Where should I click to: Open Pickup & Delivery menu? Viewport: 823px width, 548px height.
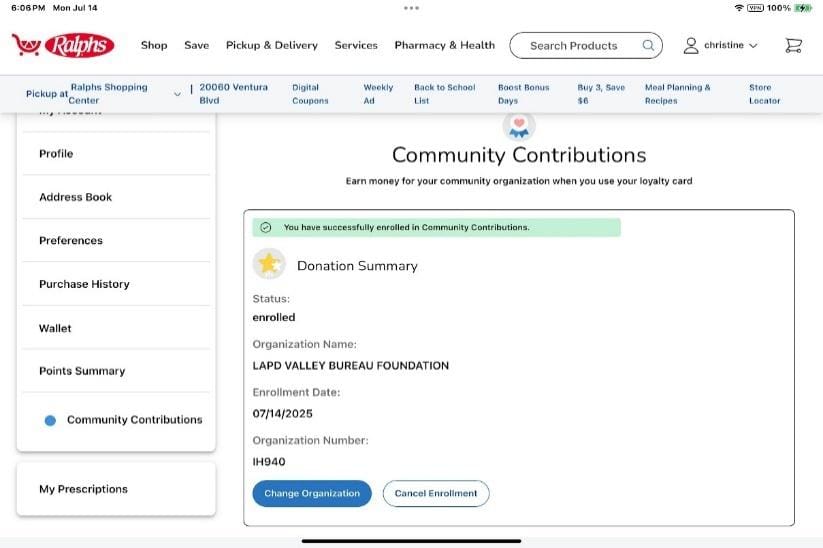(x=272, y=45)
